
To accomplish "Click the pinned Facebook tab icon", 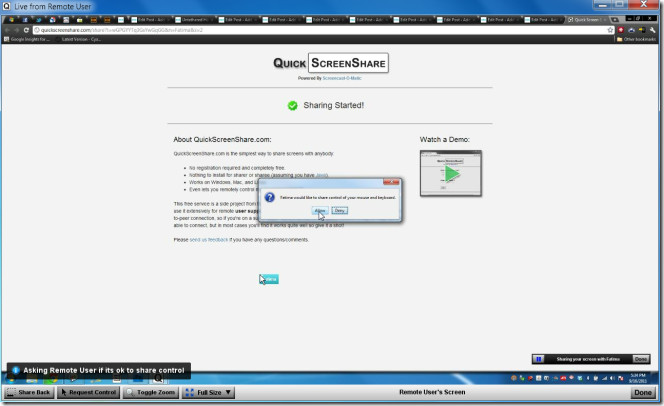I will (25, 19).
